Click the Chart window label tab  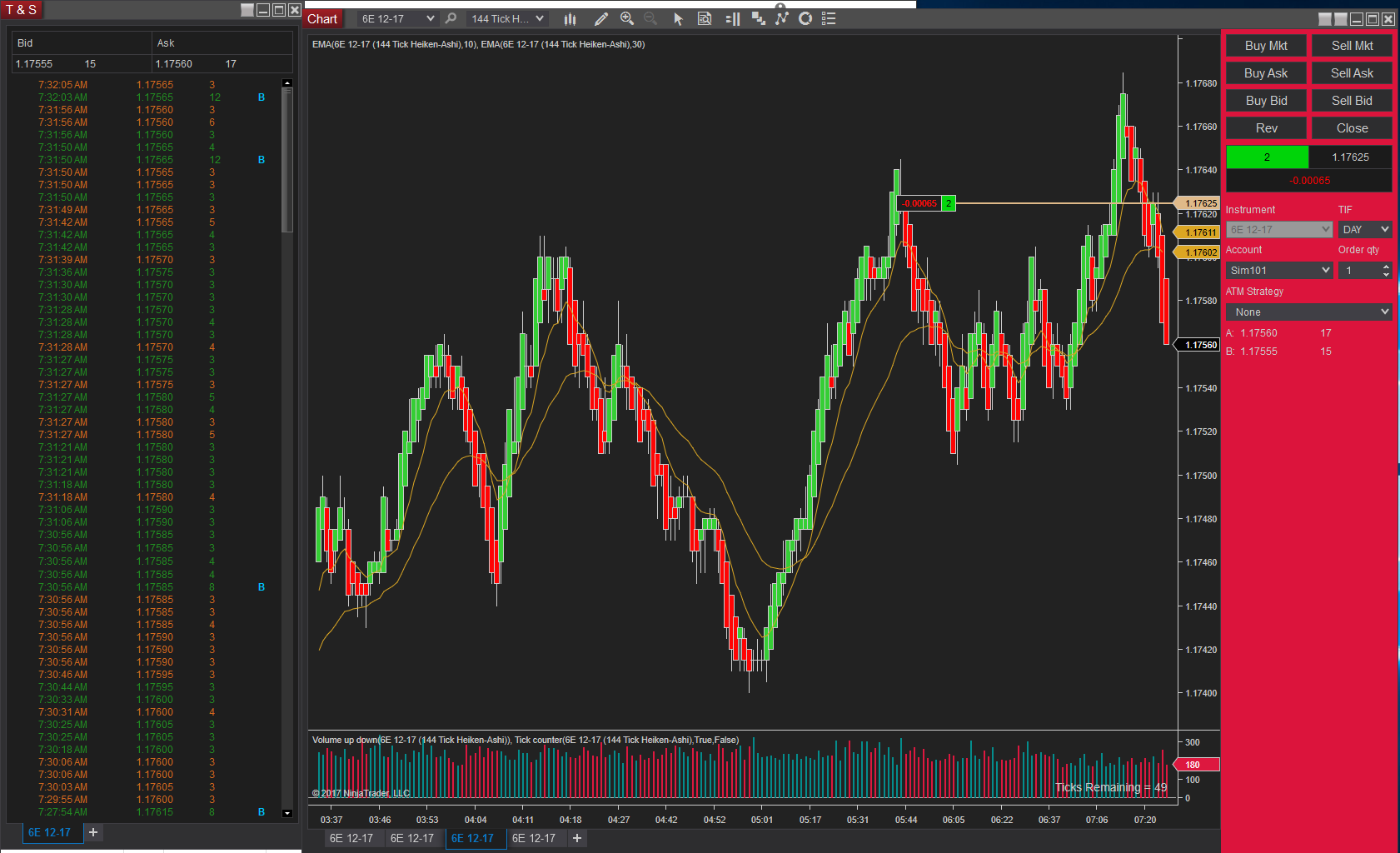(323, 19)
